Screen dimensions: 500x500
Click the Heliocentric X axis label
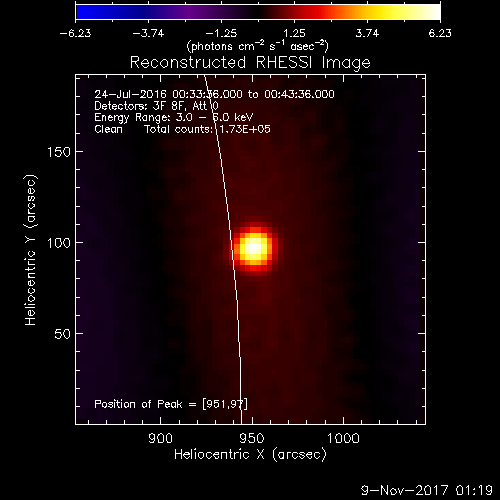coord(250,455)
